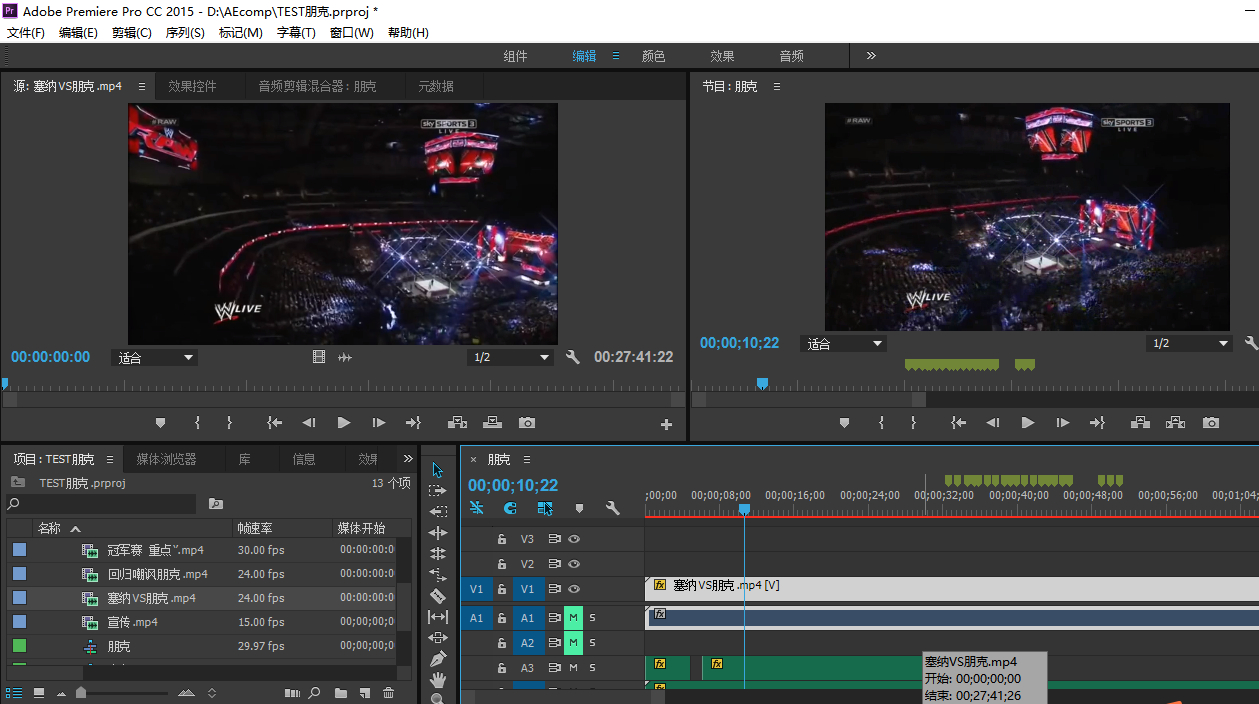Click Export Frame camera icon in Source monitor
This screenshot has height=704, width=1259.
point(527,423)
